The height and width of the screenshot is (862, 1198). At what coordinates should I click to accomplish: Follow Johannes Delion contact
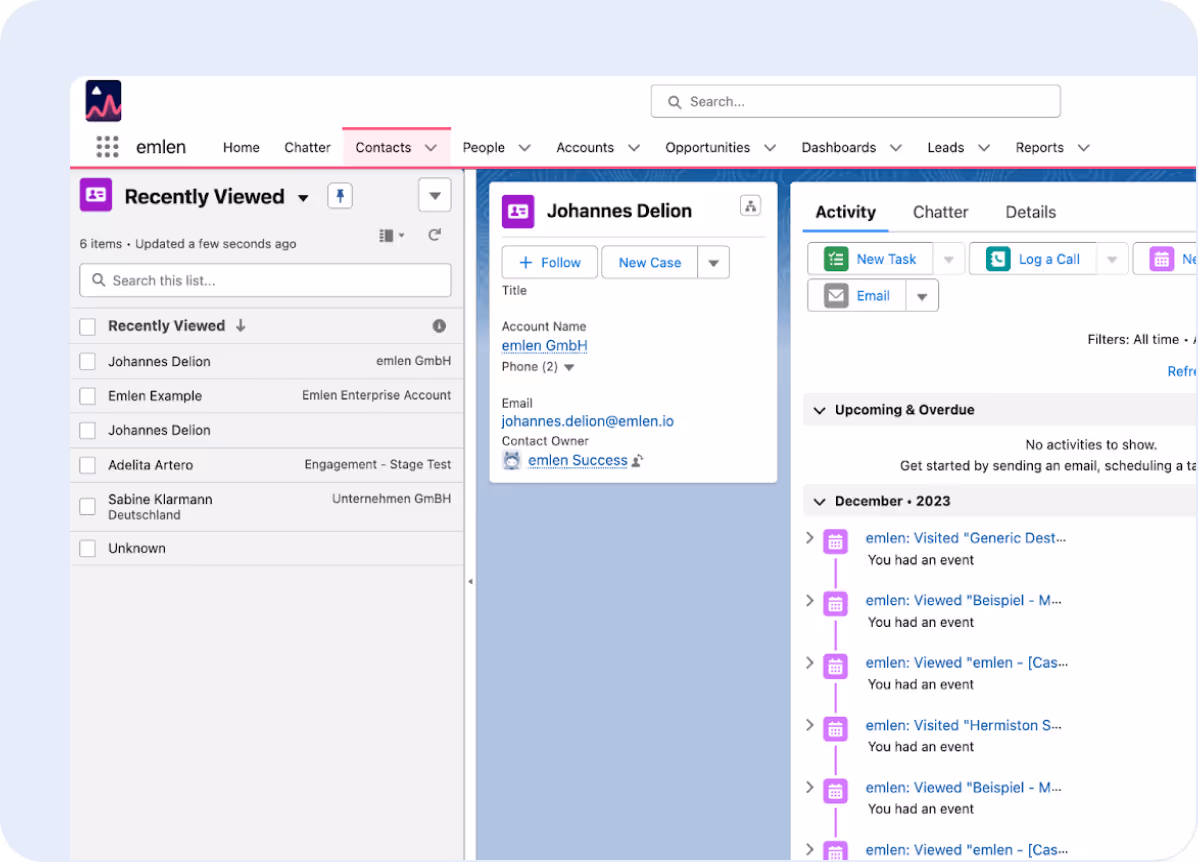click(549, 263)
